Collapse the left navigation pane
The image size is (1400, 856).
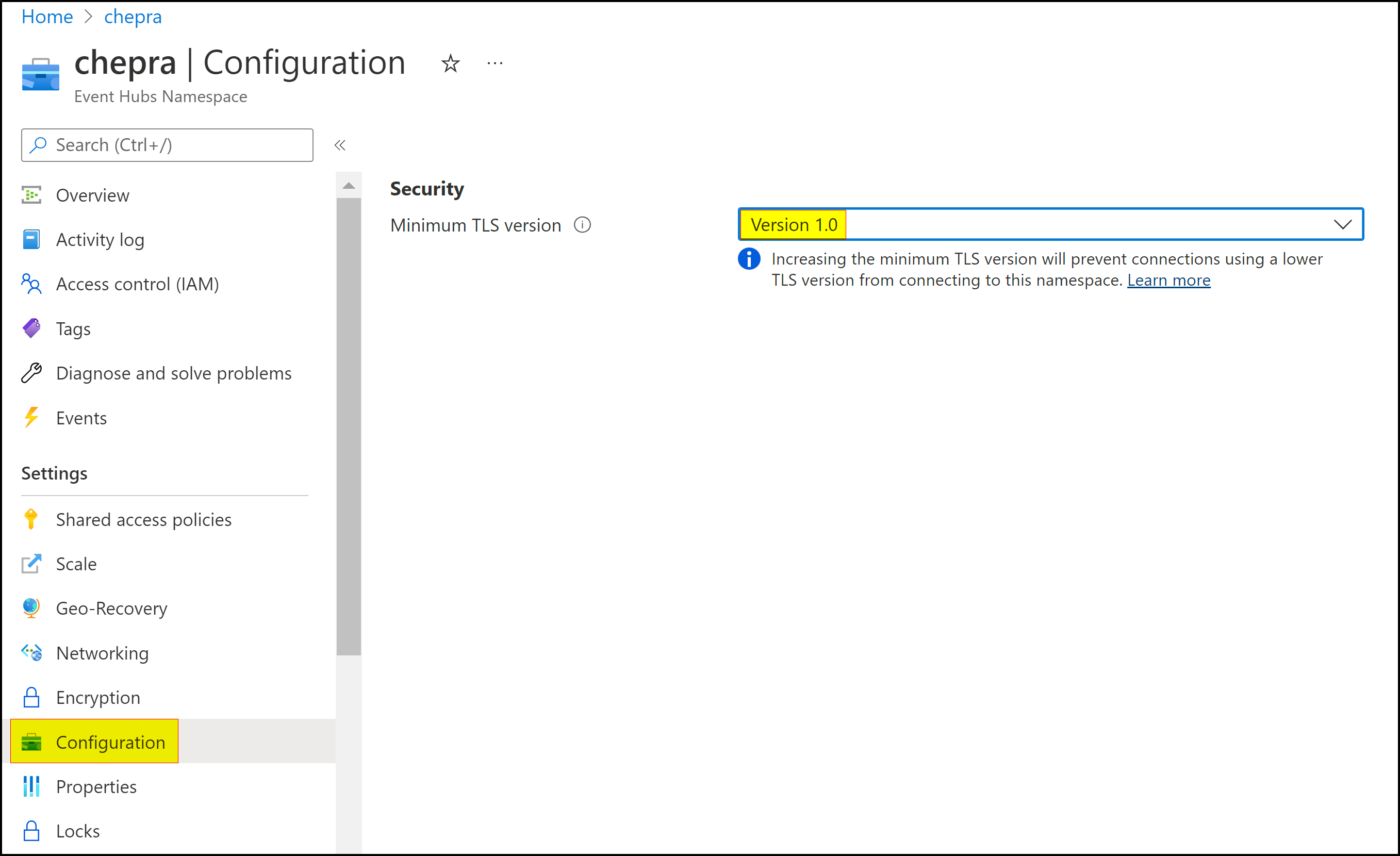point(340,145)
